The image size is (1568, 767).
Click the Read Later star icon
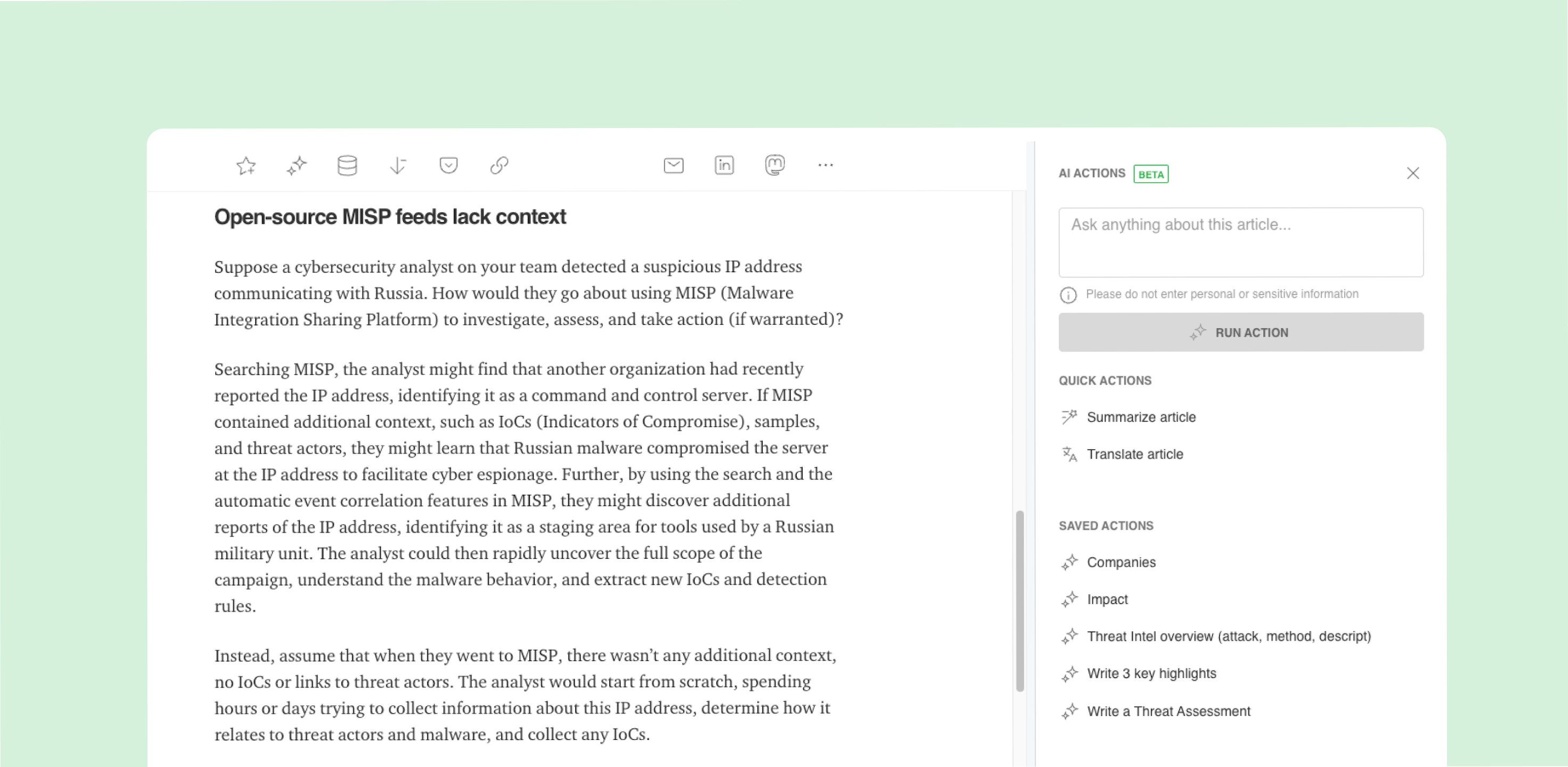click(x=246, y=166)
